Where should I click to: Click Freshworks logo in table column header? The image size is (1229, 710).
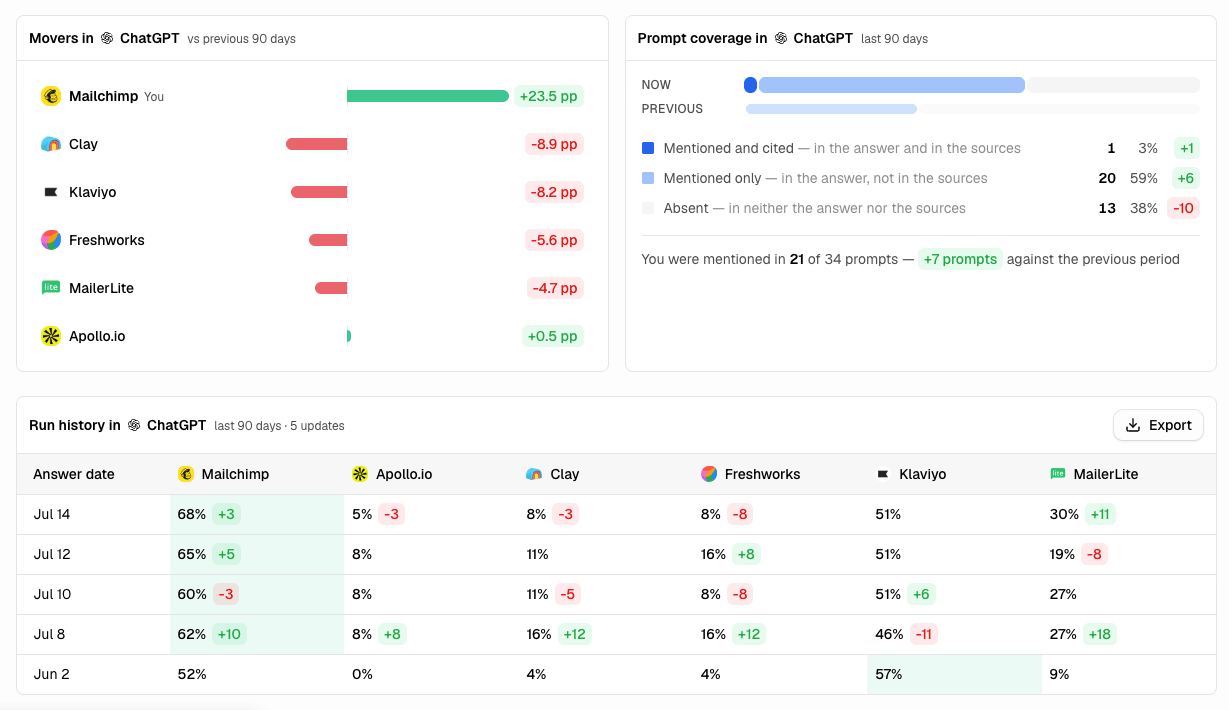pos(709,474)
